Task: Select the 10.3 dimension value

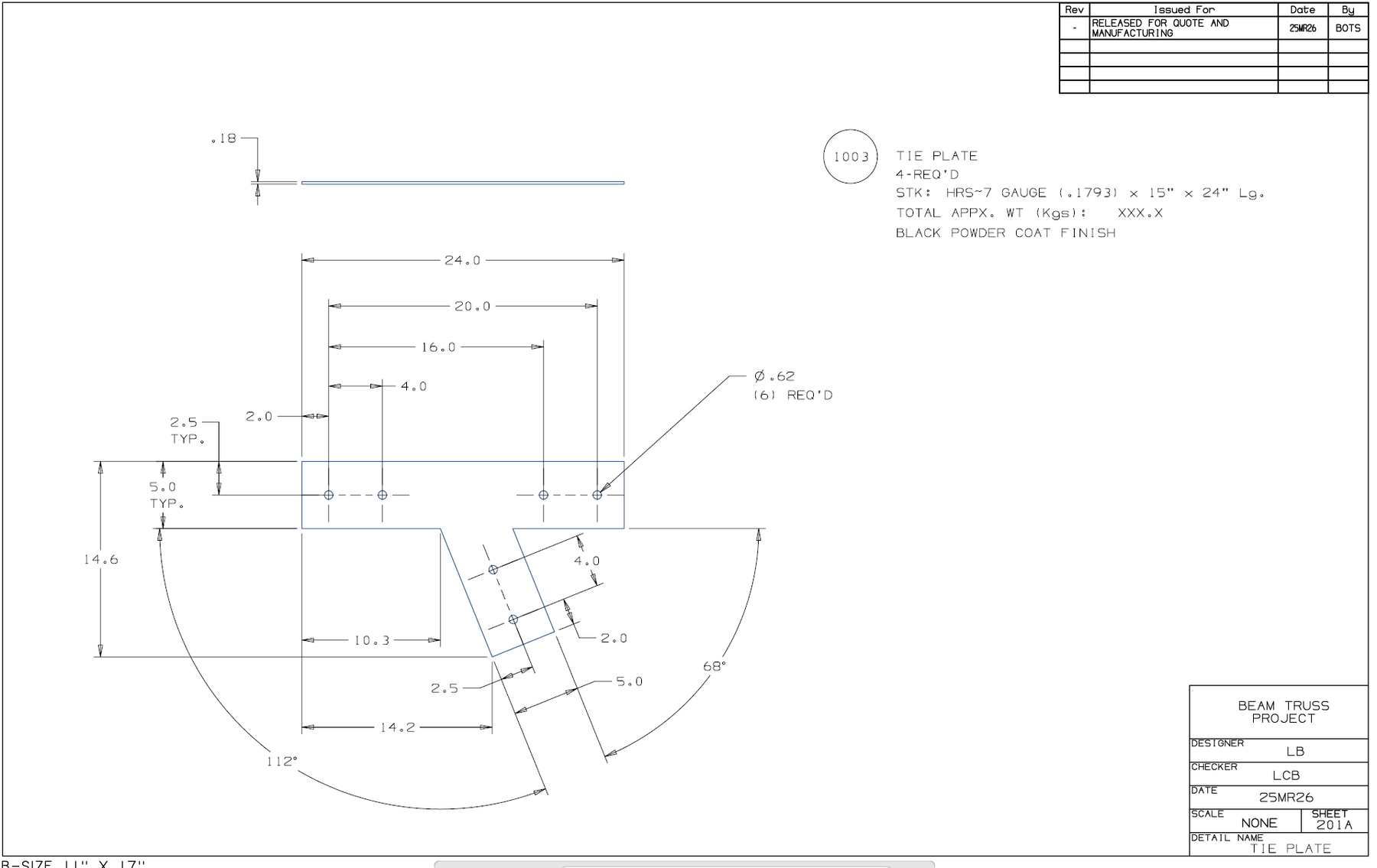Action: [x=372, y=640]
